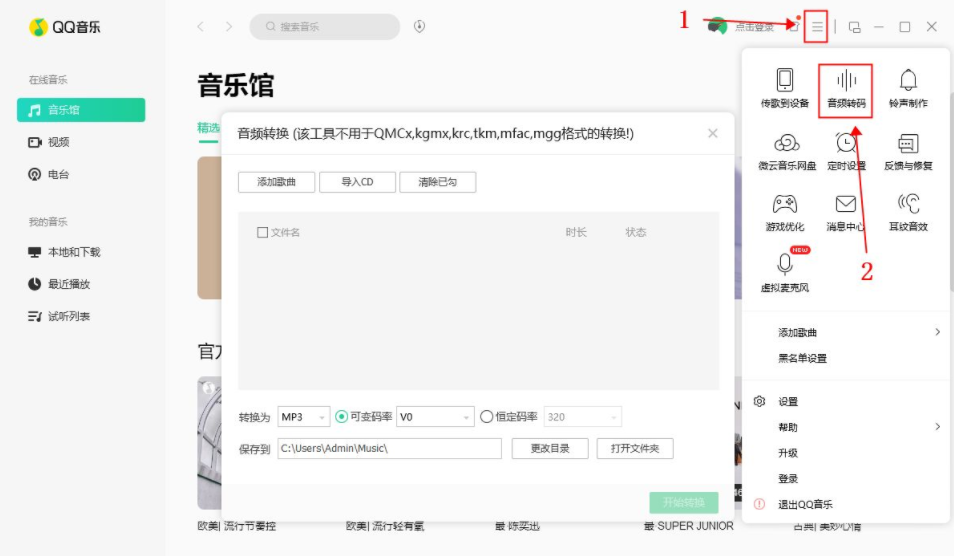Screen dimensions: 954x556
Task: Click the mini mode window icon
Action: point(854,27)
